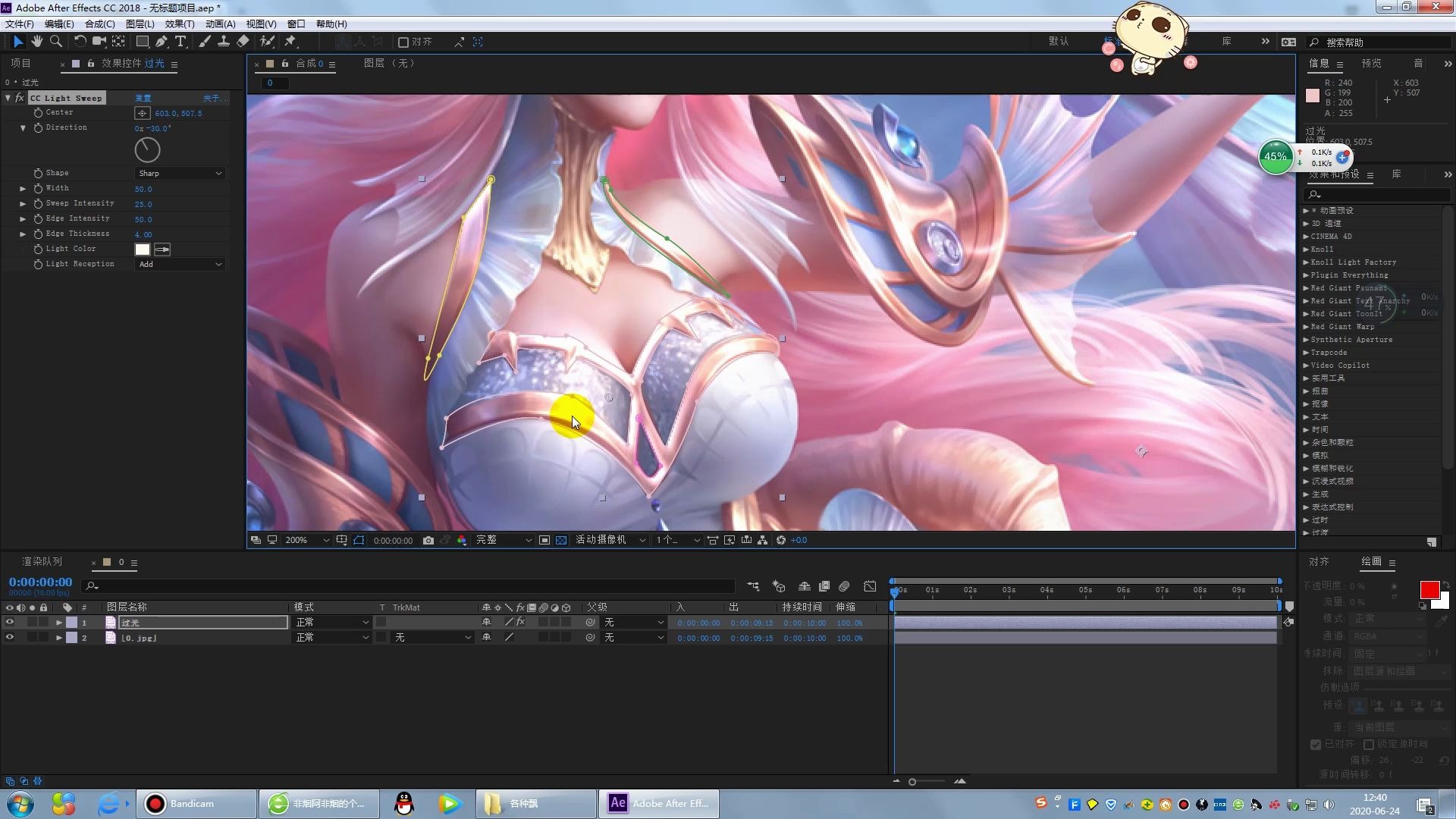The image size is (1456, 819).
Task: Open the Light Reception dropdown set to Add
Action: point(180,265)
